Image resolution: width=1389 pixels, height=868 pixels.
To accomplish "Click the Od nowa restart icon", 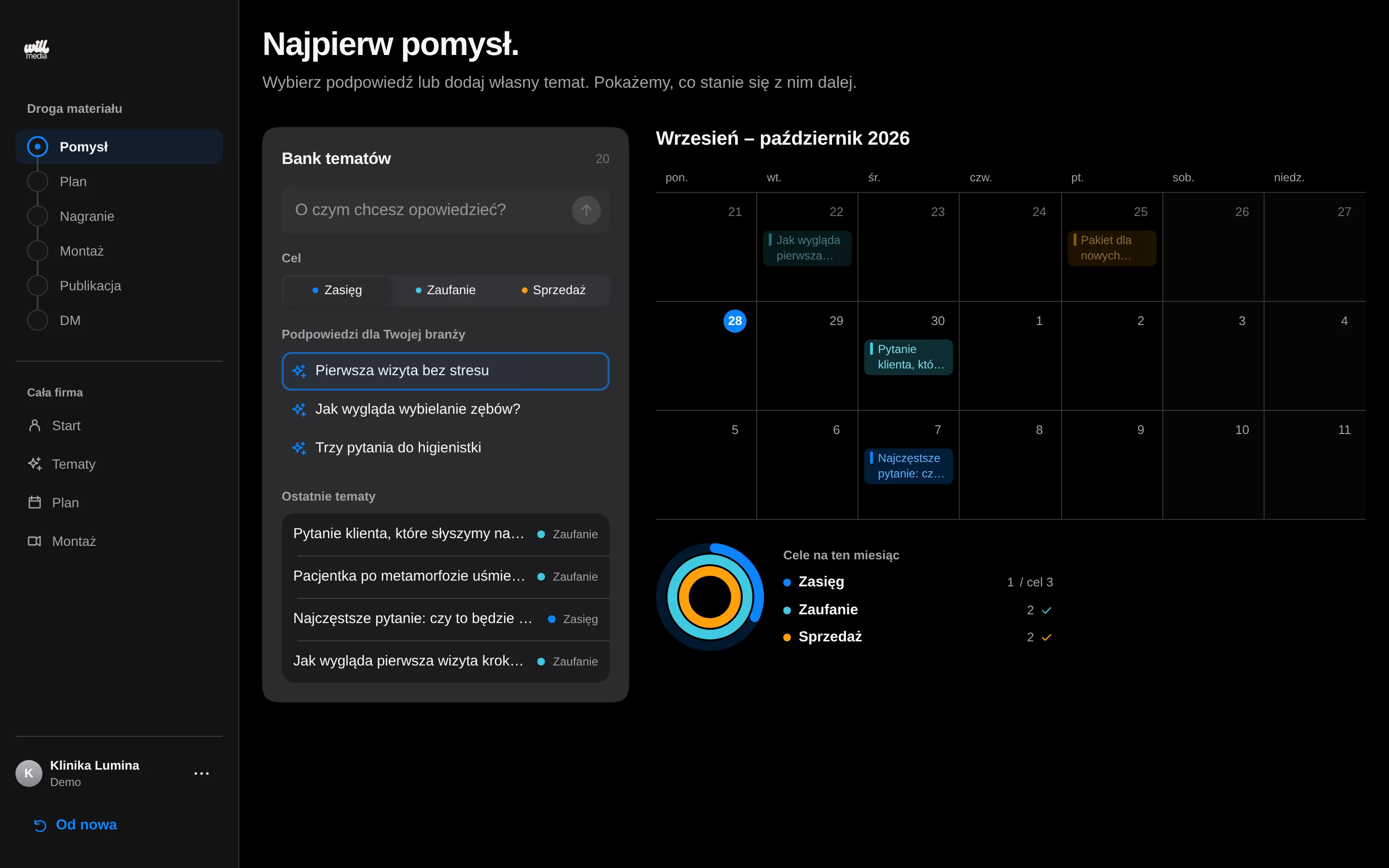I will [x=40, y=826].
